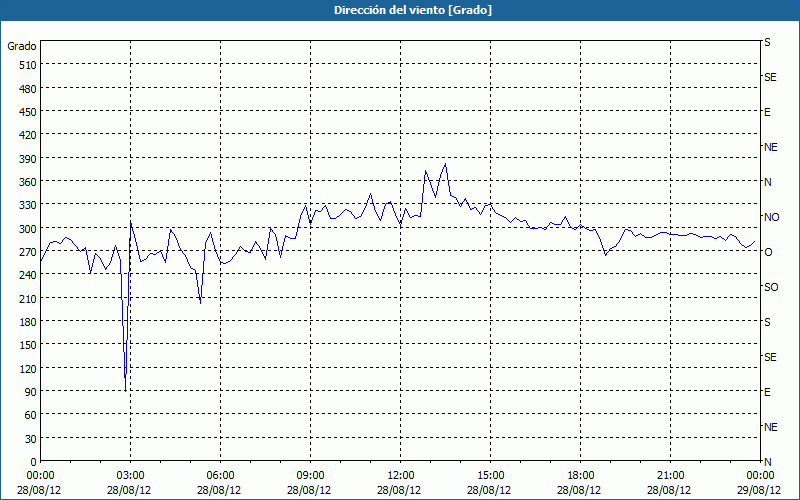
Task: Click the 240 degree label on y-axis
Action: tap(28, 275)
